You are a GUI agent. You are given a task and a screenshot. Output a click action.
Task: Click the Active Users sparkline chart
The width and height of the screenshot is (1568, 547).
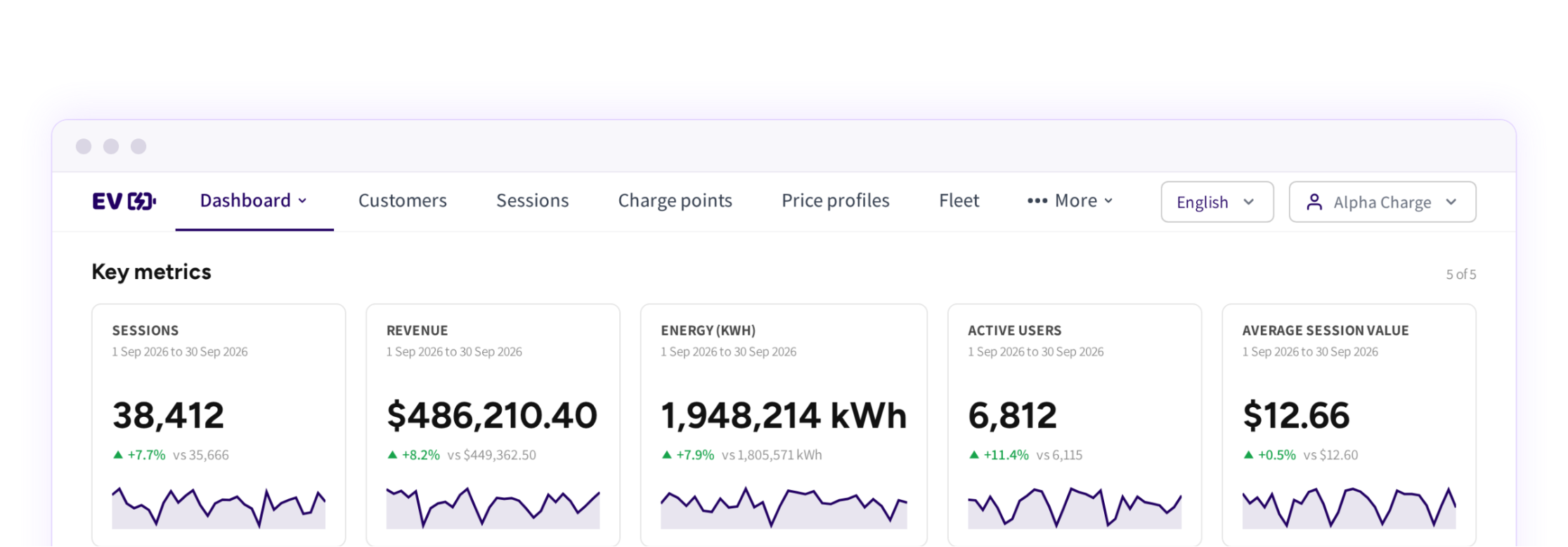pos(1075,507)
